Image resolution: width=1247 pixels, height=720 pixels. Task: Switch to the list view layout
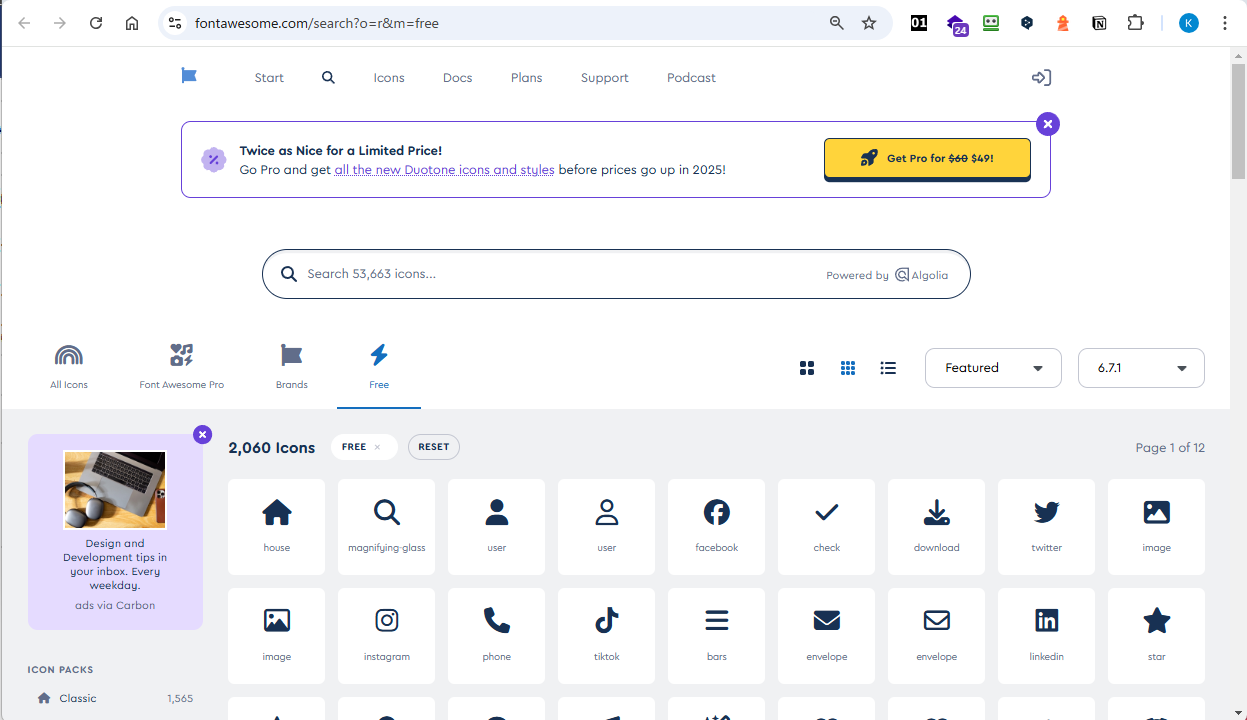(888, 368)
